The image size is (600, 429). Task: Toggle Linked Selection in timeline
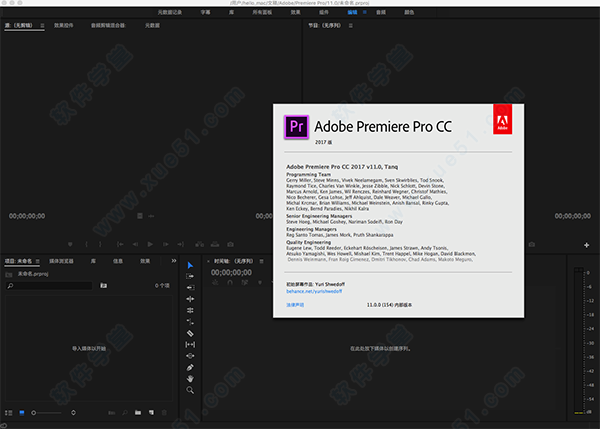245,282
